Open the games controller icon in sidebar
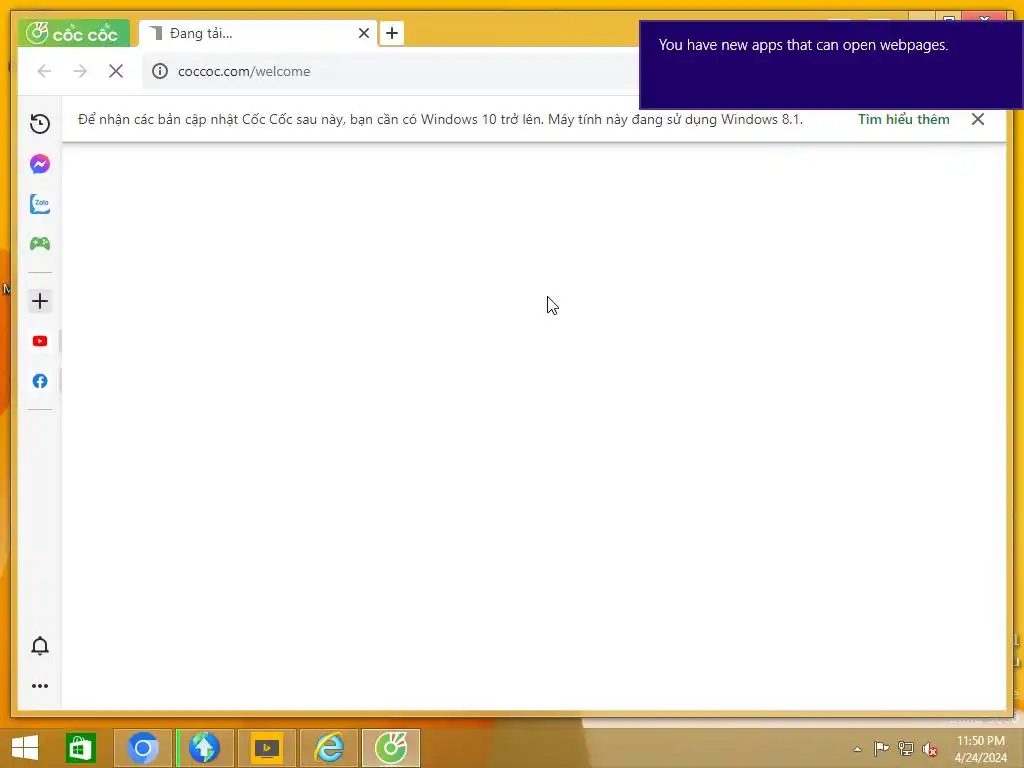 (x=40, y=244)
